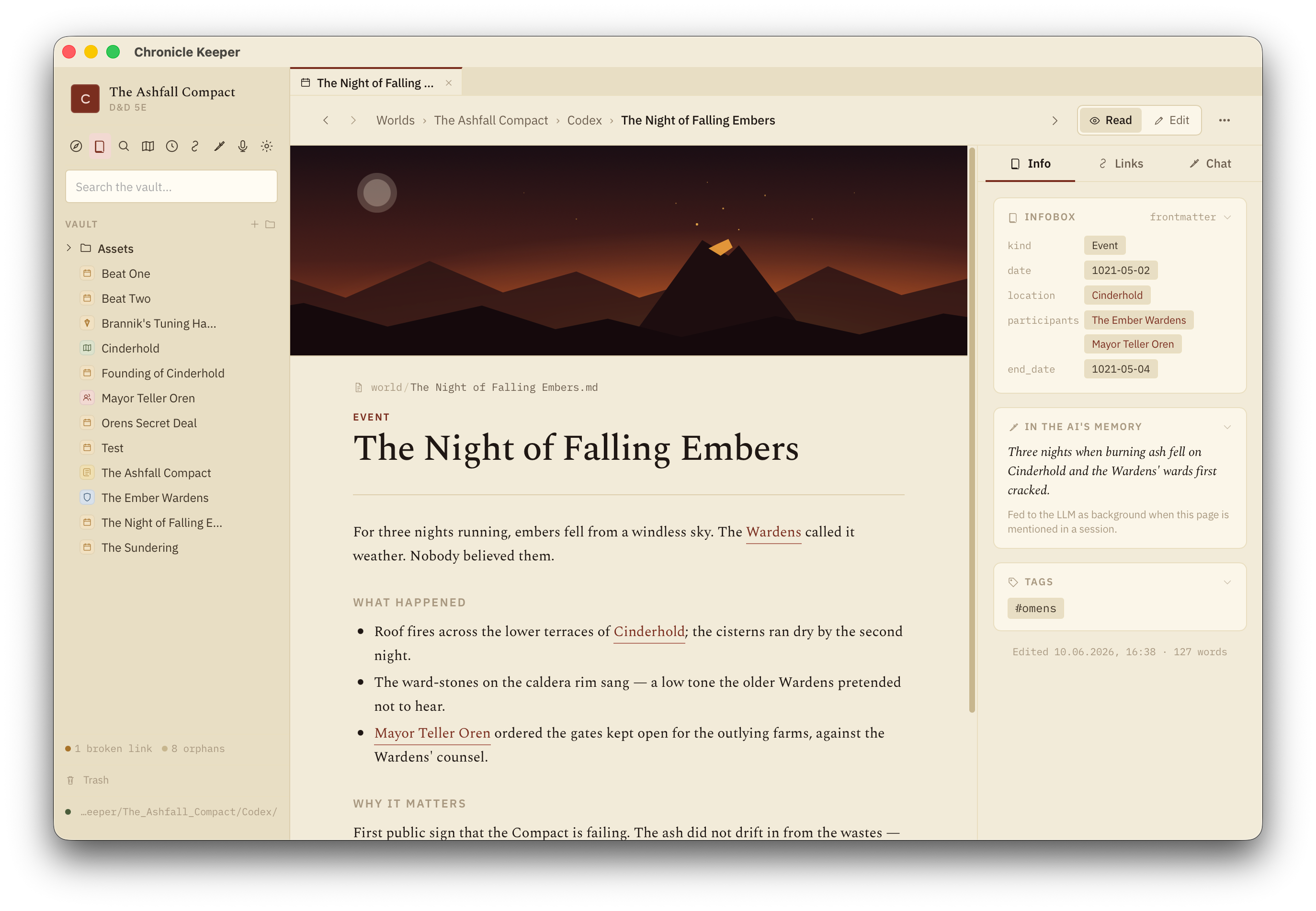This screenshot has height=911, width=1316.
Task: Click the 8 orphans status
Action: (193, 749)
